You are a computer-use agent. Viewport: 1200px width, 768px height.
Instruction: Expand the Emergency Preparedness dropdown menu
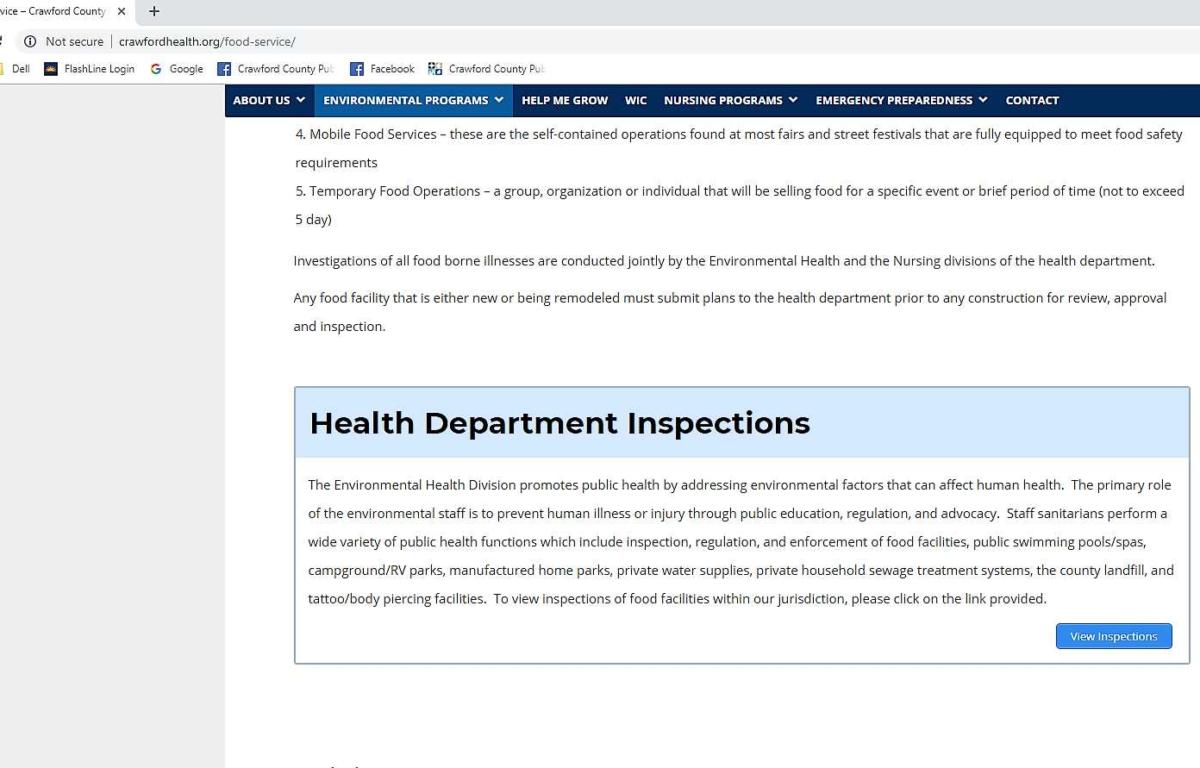click(x=901, y=100)
